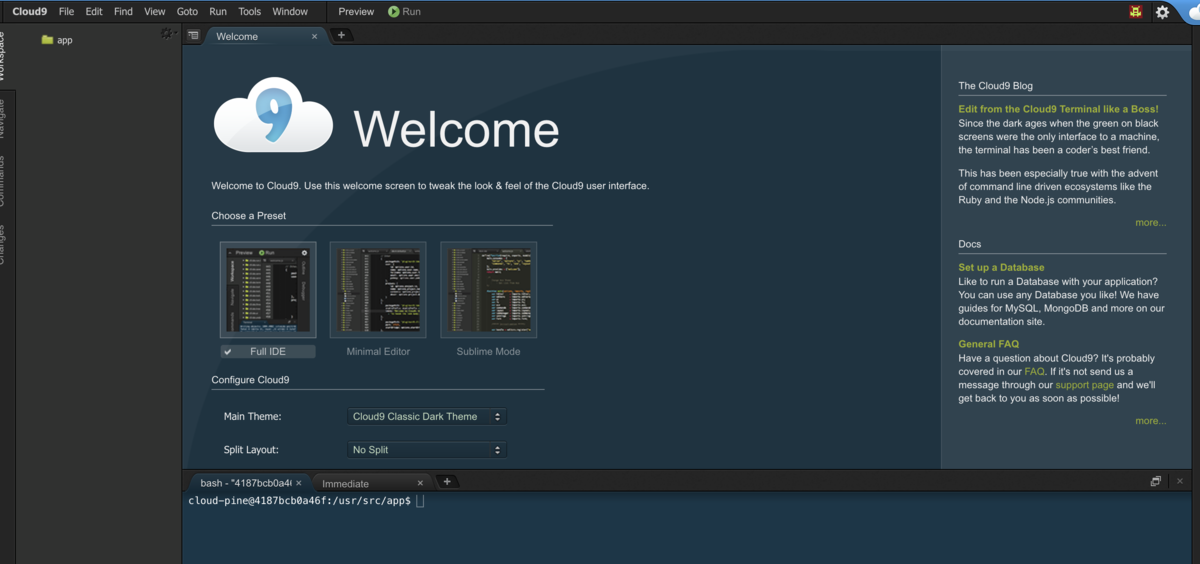Image resolution: width=1200 pixels, height=564 pixels.
Task: Open the Split Layout dropdown
Action: click(x=427, y=450)
